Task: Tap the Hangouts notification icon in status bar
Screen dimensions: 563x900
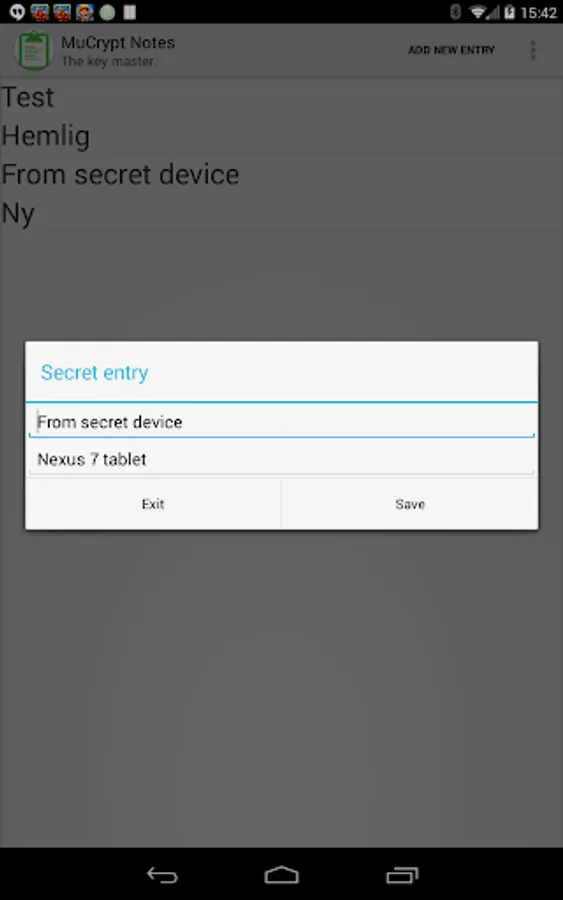Action: point(17,11)
